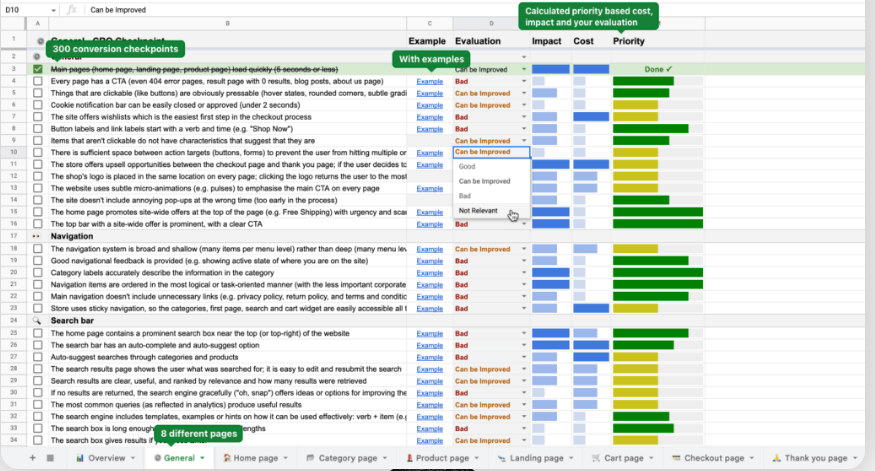Viewport: 875px width, 471px height.
Task: Open the all sheets list icon
Action: [50, 458]
